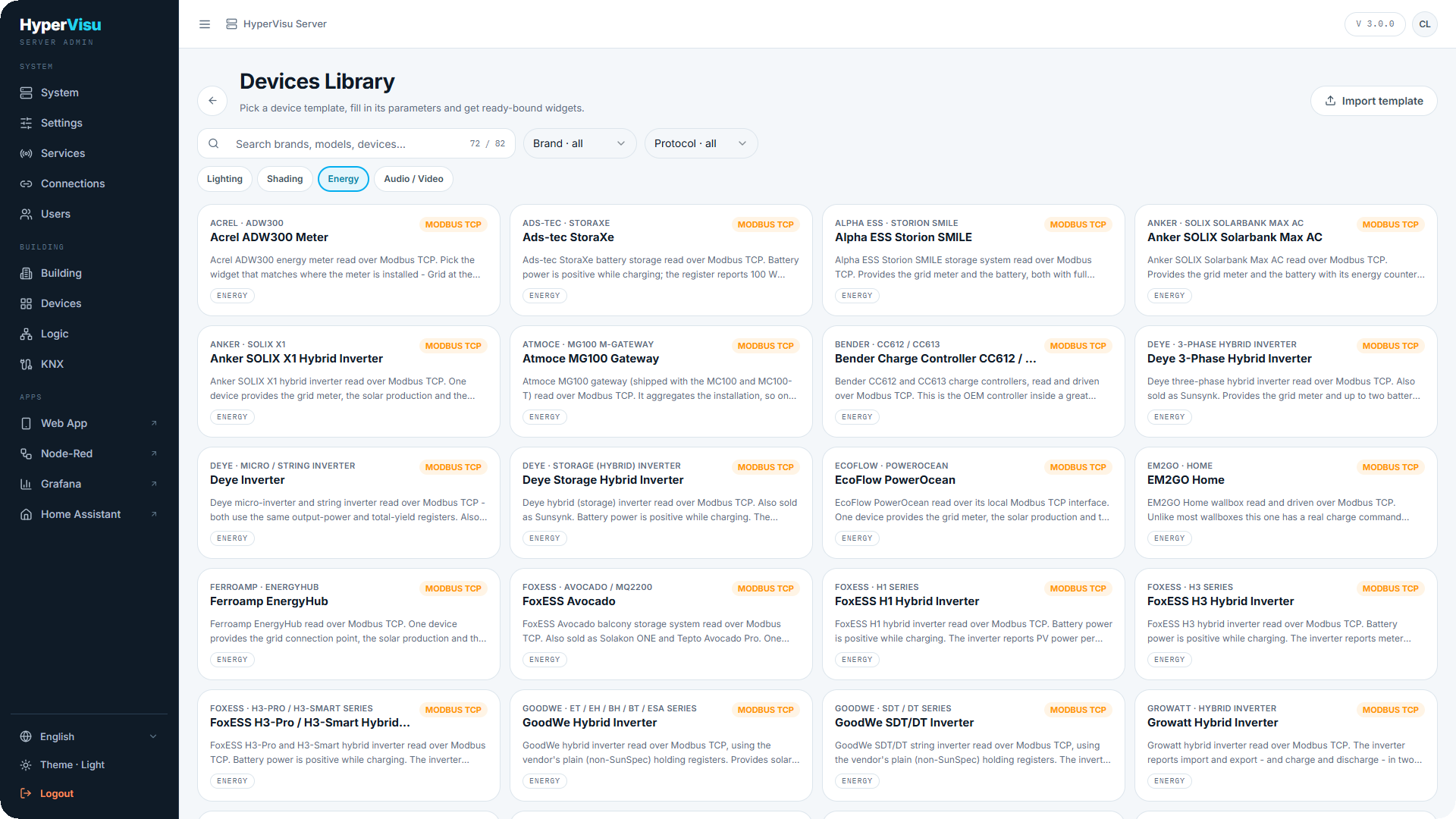The image size is (1456, 819).
Task: Open the FoxESS Avocado card
Action: (661, 624)
